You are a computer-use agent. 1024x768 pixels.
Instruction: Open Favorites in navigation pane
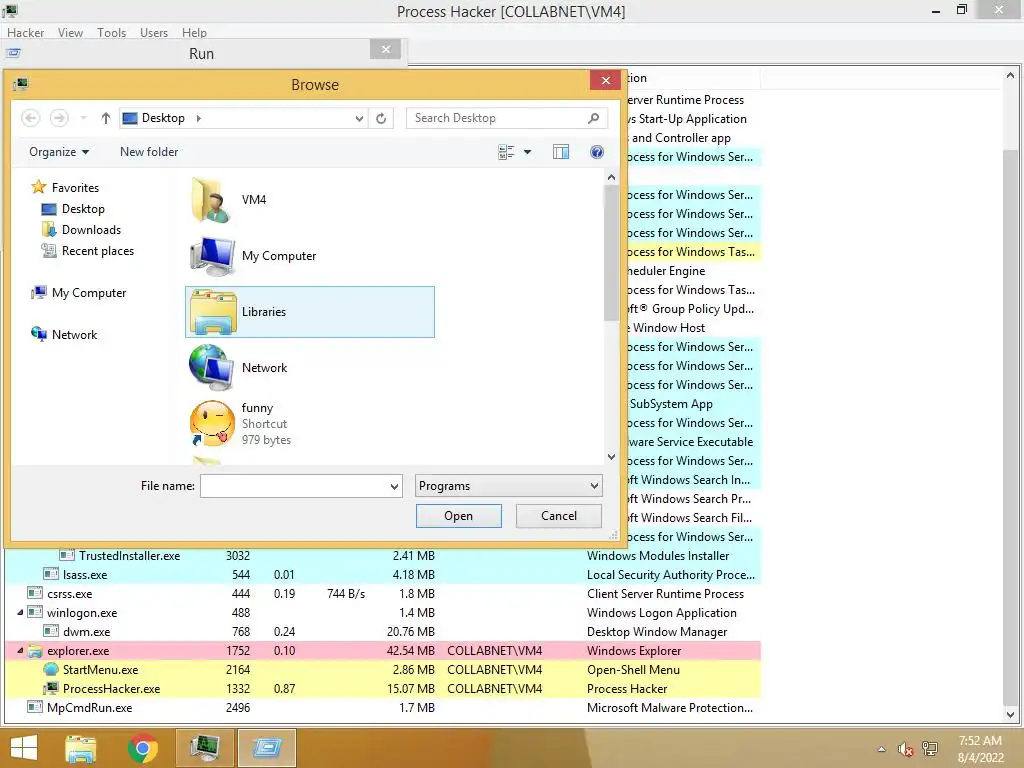[x=65, y=187]
